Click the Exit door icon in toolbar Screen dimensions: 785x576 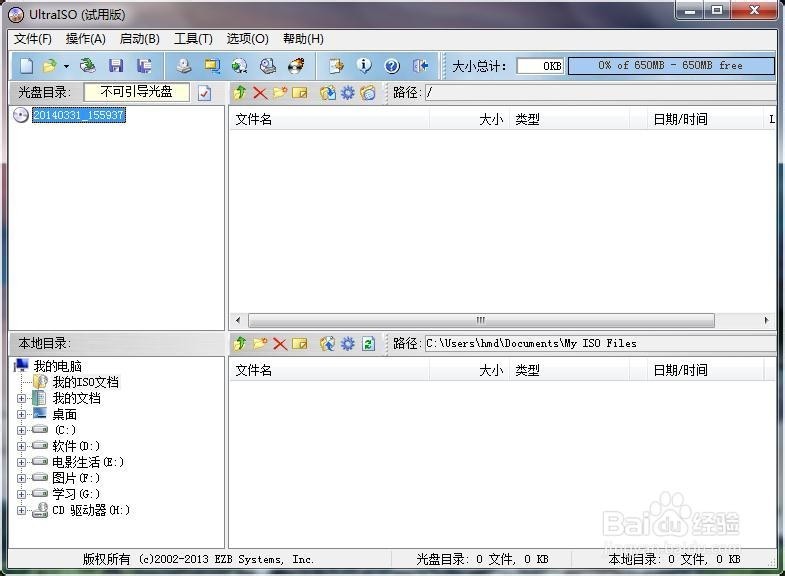coord(421,66)
